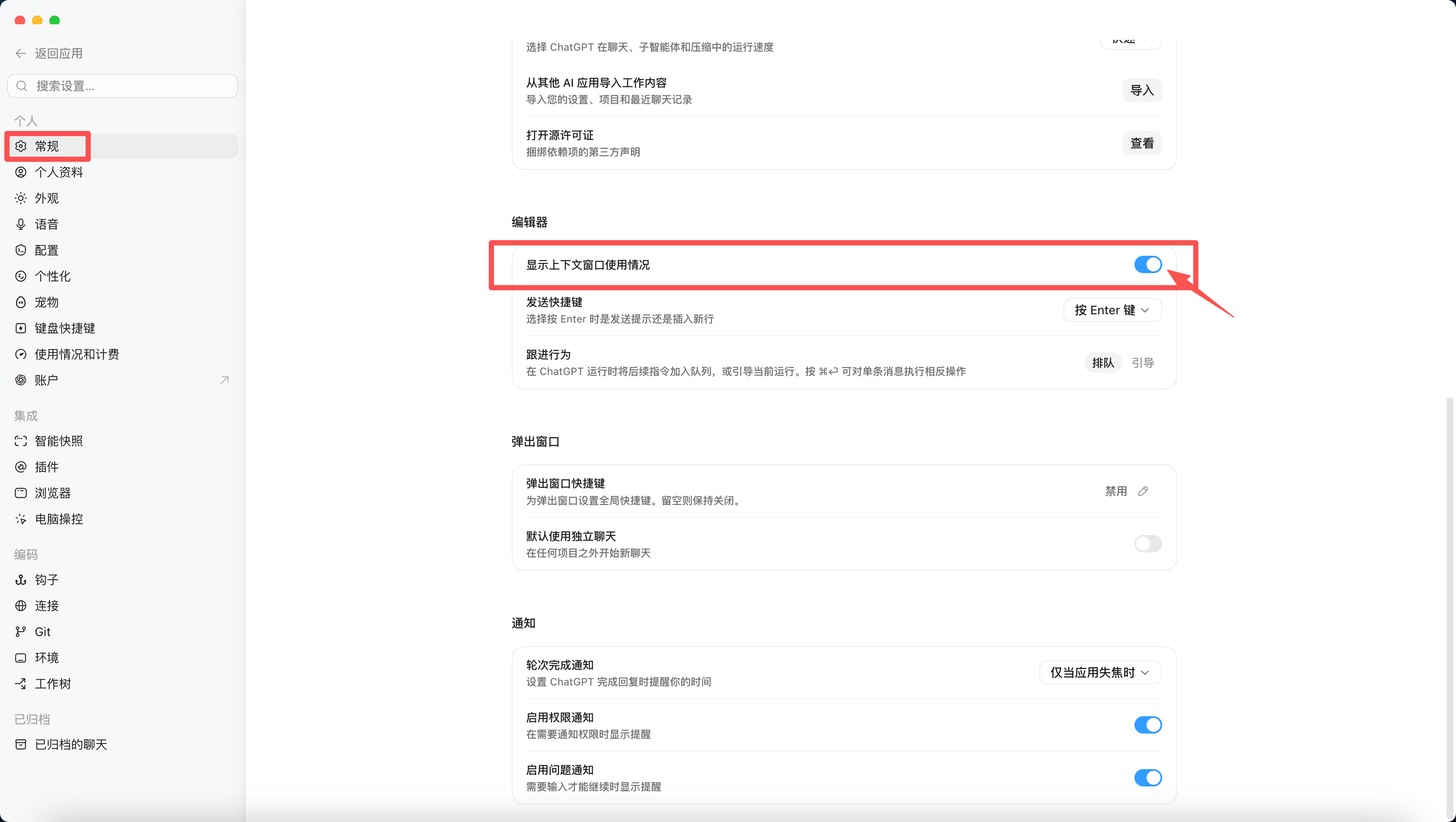The width and height of the screenshot is (1456, 822).
Task: Click the external link arrow in the 账户 row
Action: point(224,380)
